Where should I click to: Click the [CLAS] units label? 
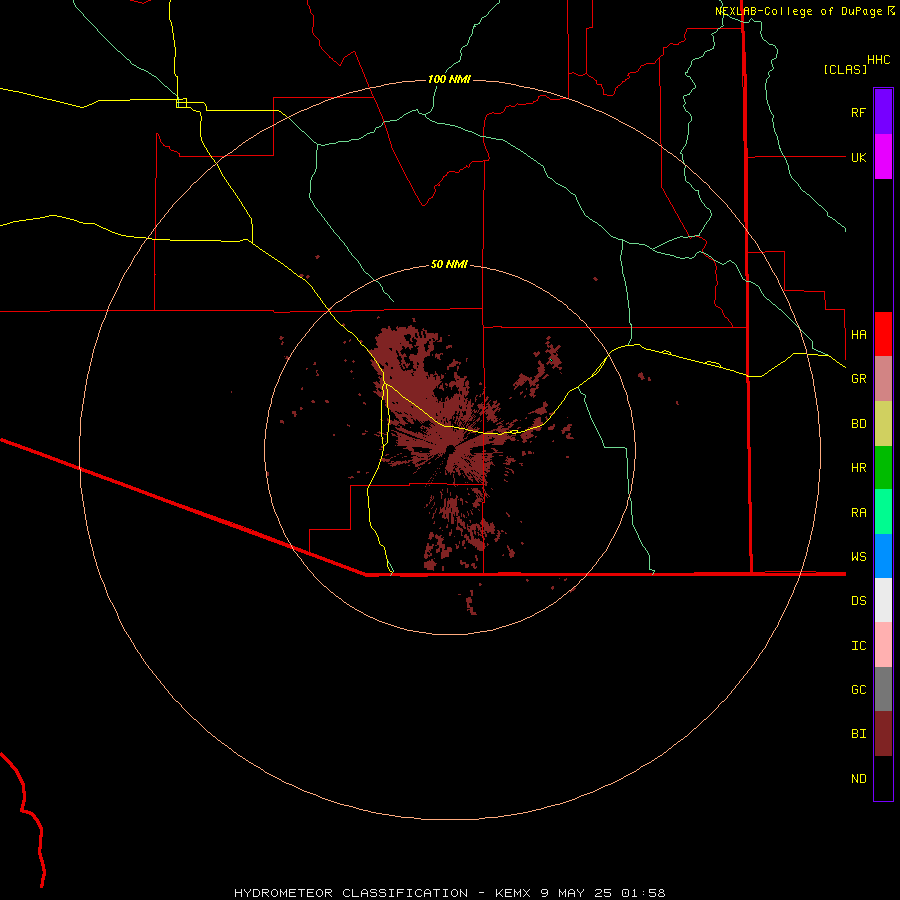845,69
